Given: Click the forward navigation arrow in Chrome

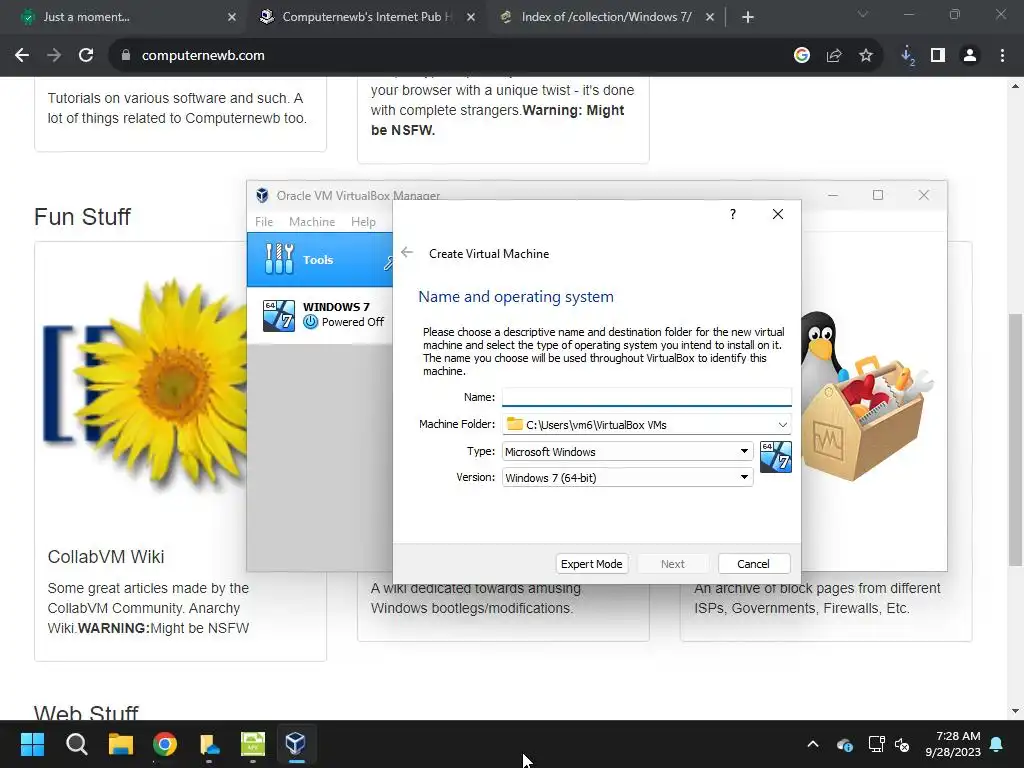Looking at the screenshot, I should 54,56.
